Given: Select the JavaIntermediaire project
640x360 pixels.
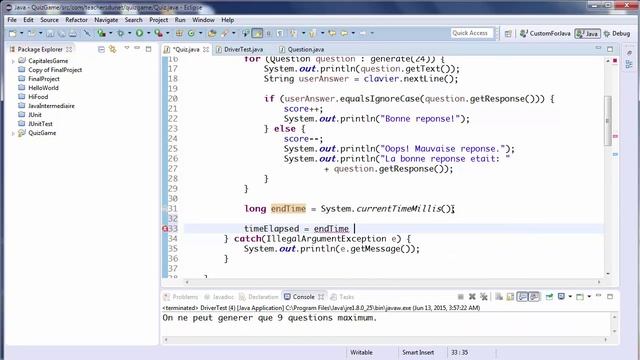Looking at the screenshot, I should tap(51, 106).
